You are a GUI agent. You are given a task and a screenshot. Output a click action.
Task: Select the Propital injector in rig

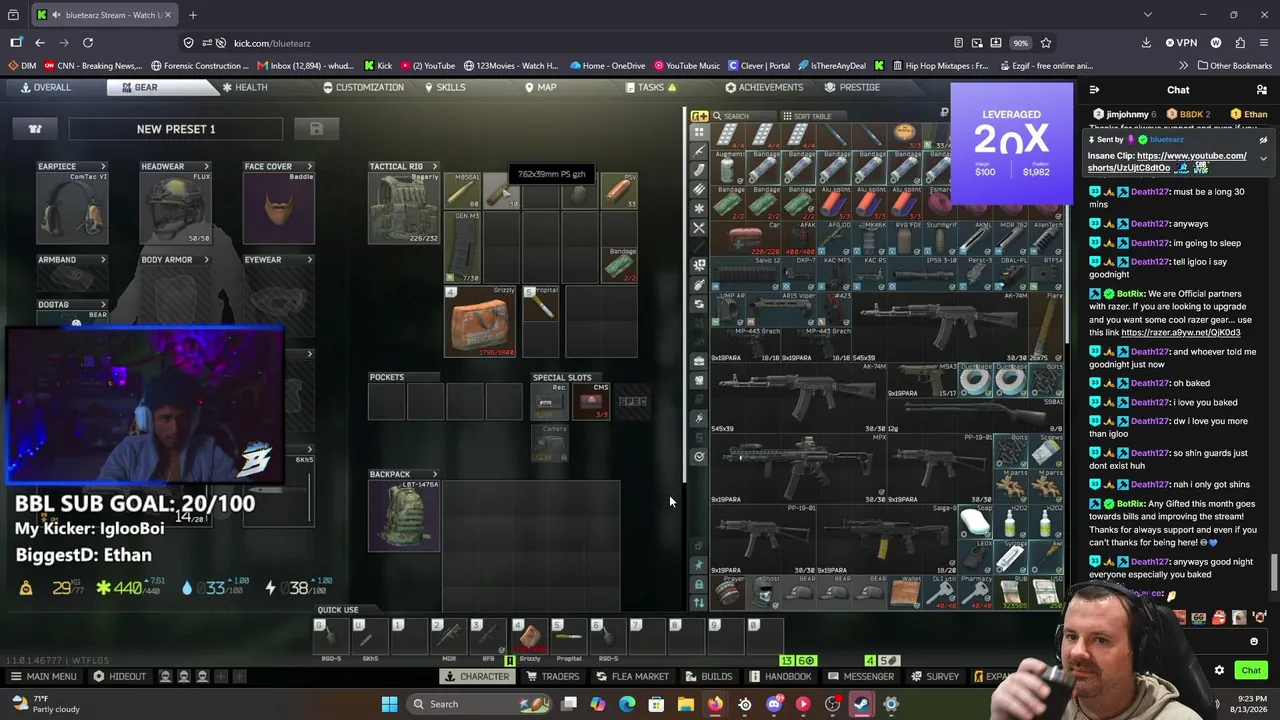pyautogui.click(x=541, y=304)
